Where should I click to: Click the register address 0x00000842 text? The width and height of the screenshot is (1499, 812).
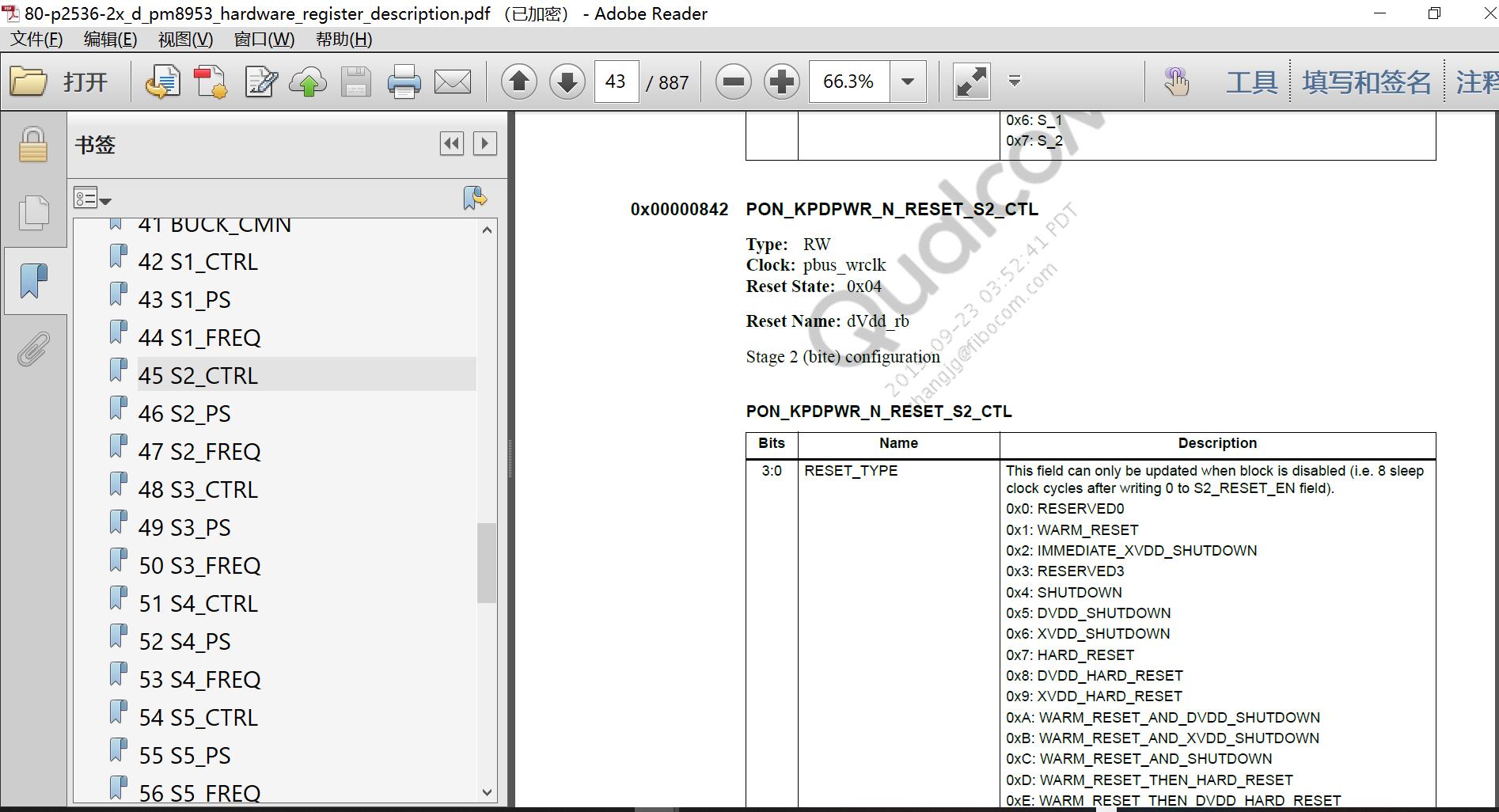[x=679, y=210]
